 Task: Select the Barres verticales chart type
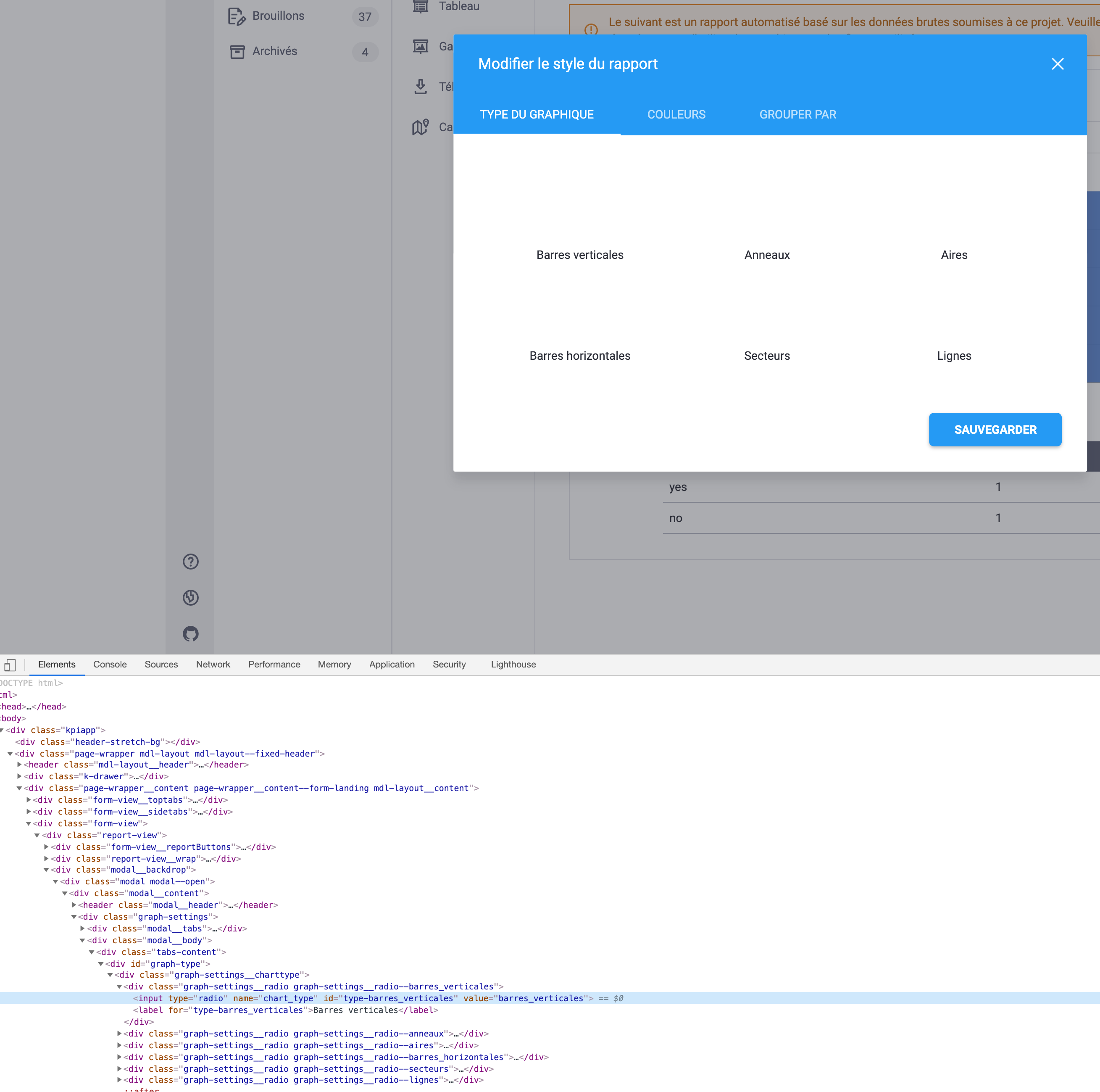[579, 255]
